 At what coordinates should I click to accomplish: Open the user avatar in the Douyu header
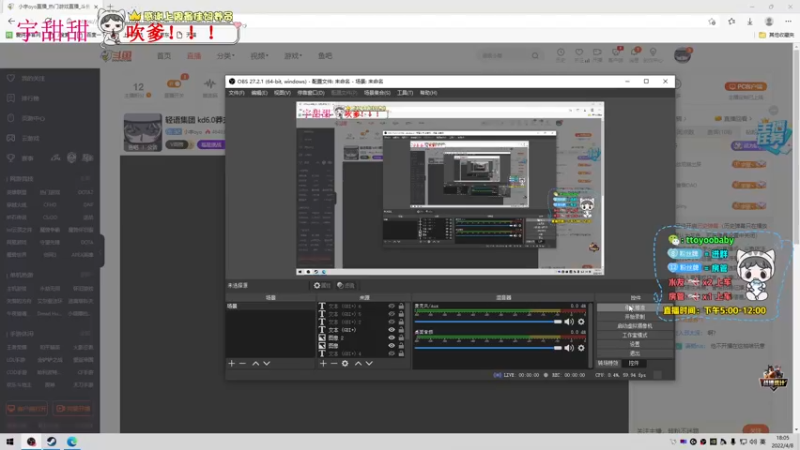pos(682,55)
